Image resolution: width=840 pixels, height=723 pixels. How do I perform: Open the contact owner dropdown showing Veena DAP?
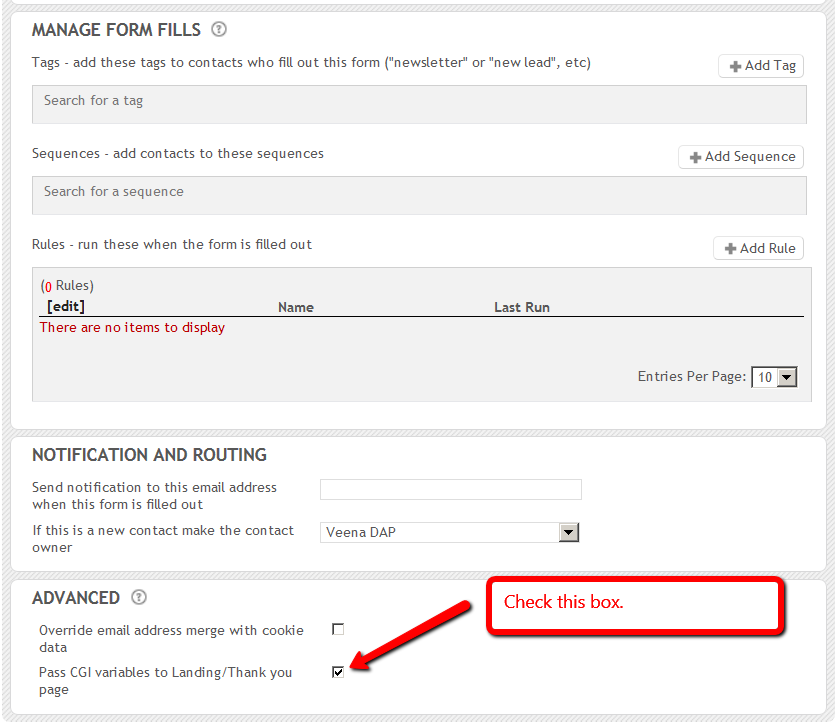[x=450, y=533]
